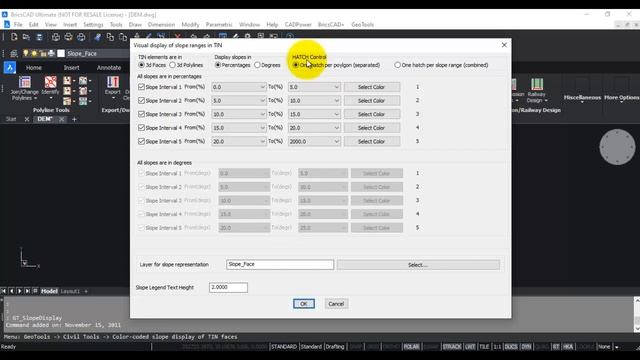Click the white layer color swatch
Image resolution: width=640 pixels, height=360 pixels.
pyautogui.click(x=61, y=53)
